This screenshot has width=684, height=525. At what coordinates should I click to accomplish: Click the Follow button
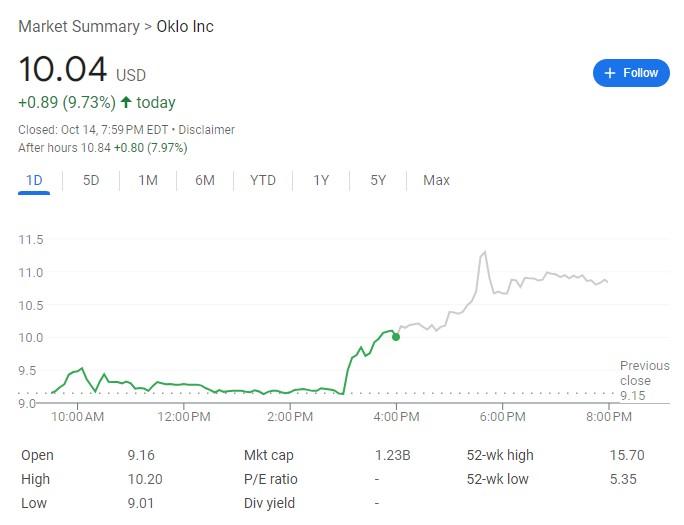point(631,73)
